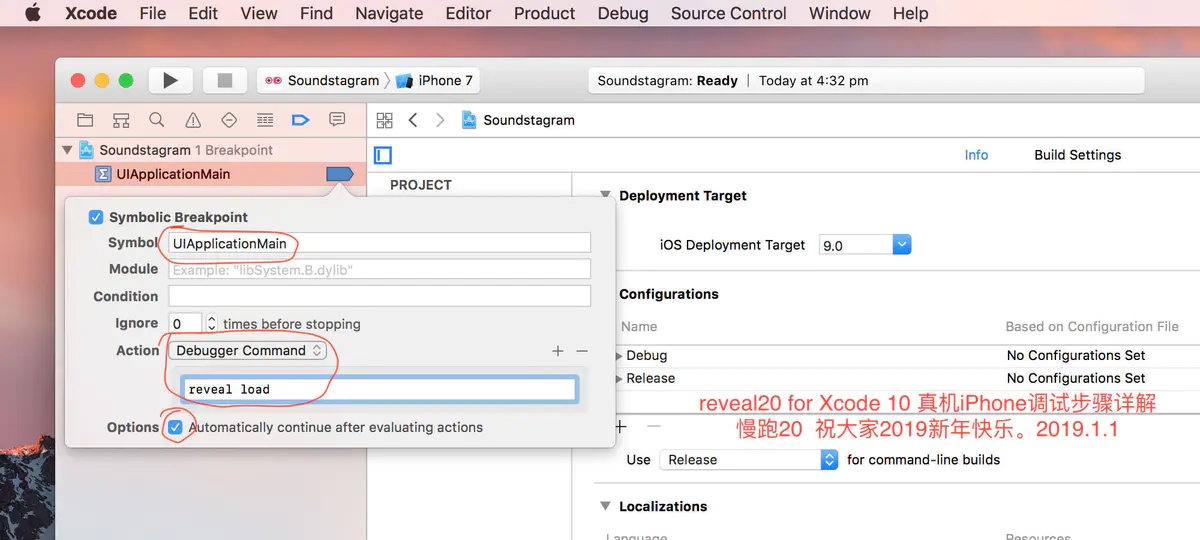Toggle the UIApplicationMain breakpoint indicator
This screenshot has height=540, width=1200.
[340, 174]
